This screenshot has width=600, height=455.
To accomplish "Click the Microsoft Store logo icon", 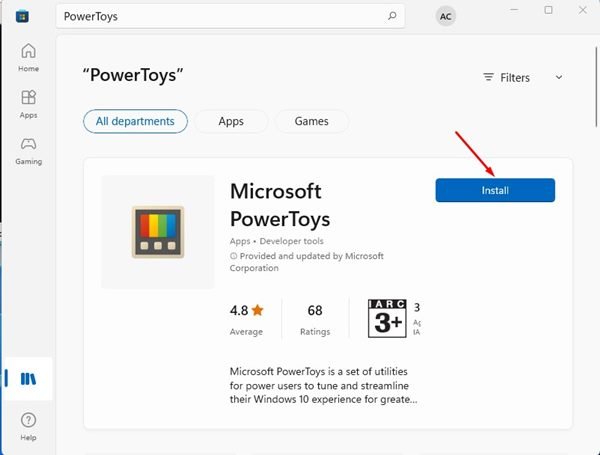I will pyautogui.click(x=21, y=16).
